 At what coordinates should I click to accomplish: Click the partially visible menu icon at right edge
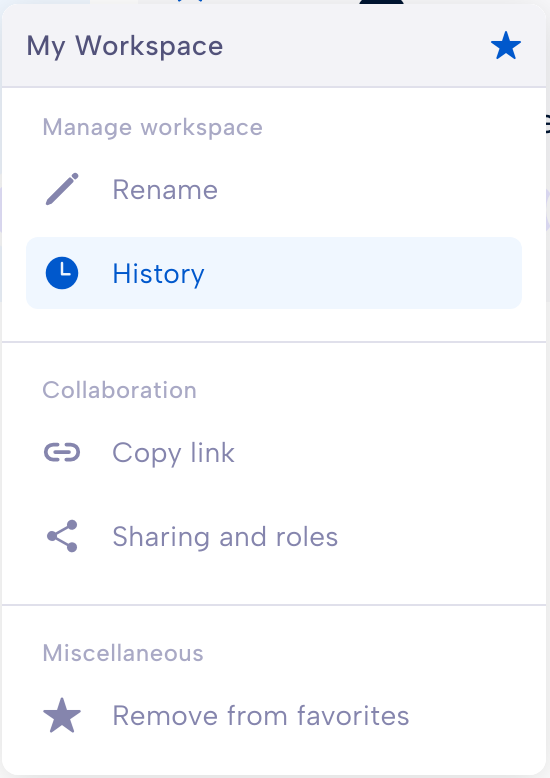(548, 124)
